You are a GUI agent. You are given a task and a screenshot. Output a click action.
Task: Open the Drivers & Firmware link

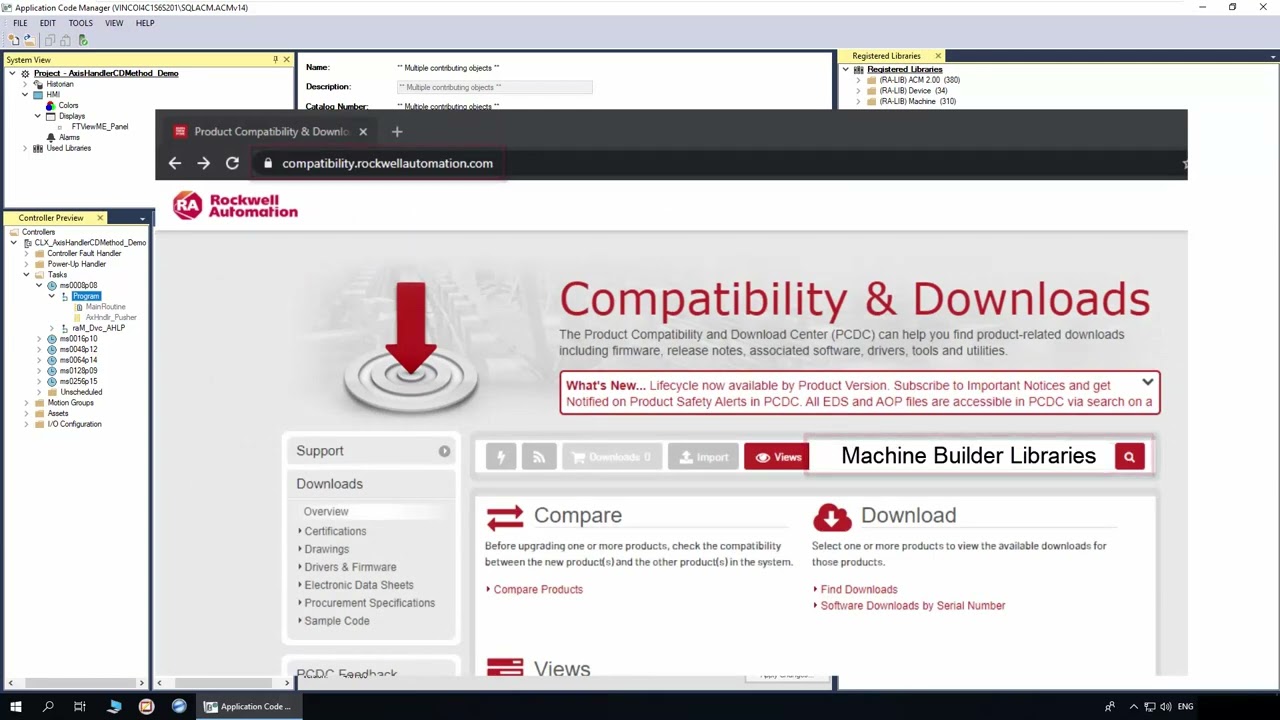[350, 567]
